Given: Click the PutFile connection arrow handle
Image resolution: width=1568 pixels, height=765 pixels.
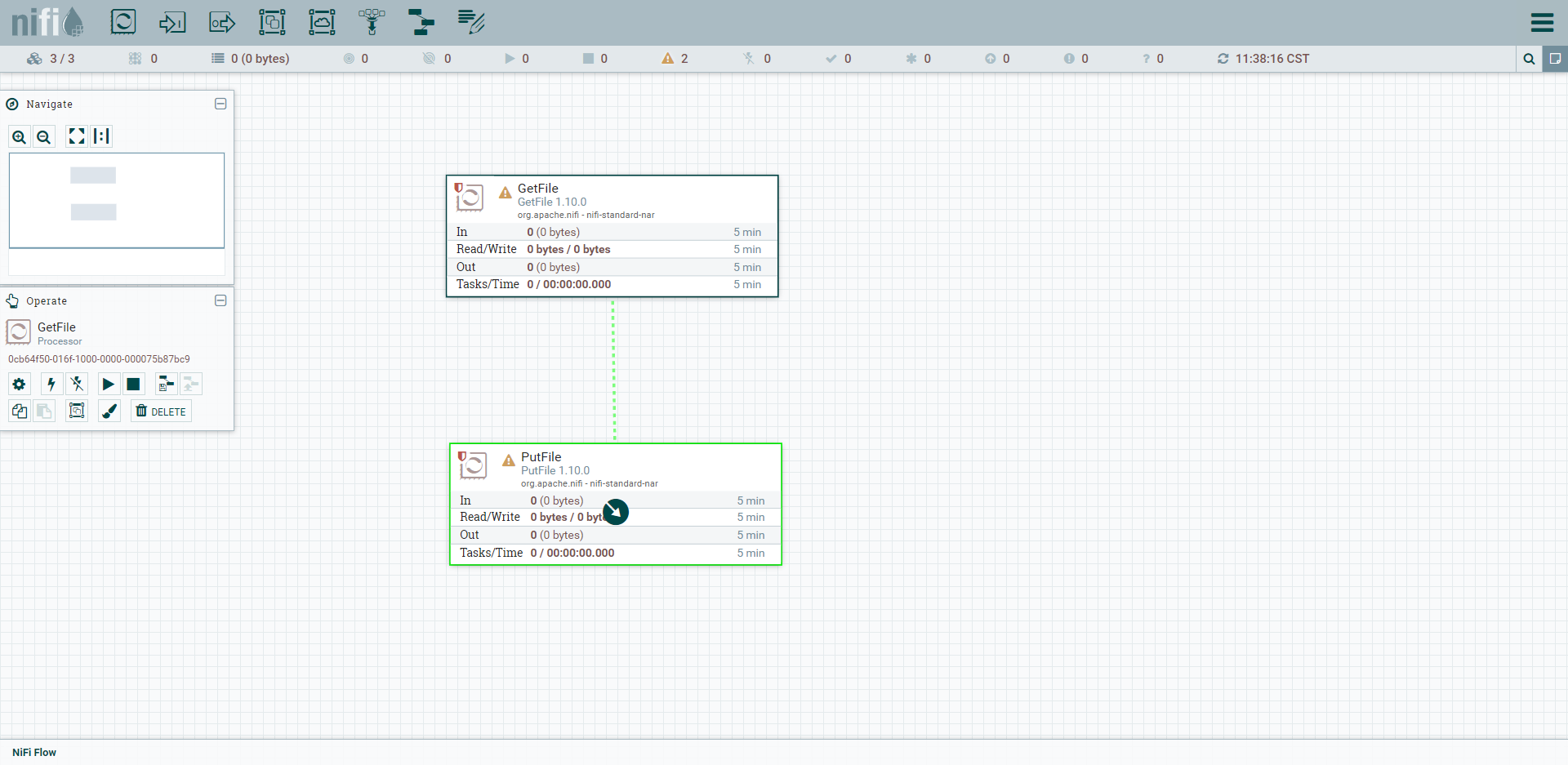Looking at the screenshot, I should click(616, 512).
